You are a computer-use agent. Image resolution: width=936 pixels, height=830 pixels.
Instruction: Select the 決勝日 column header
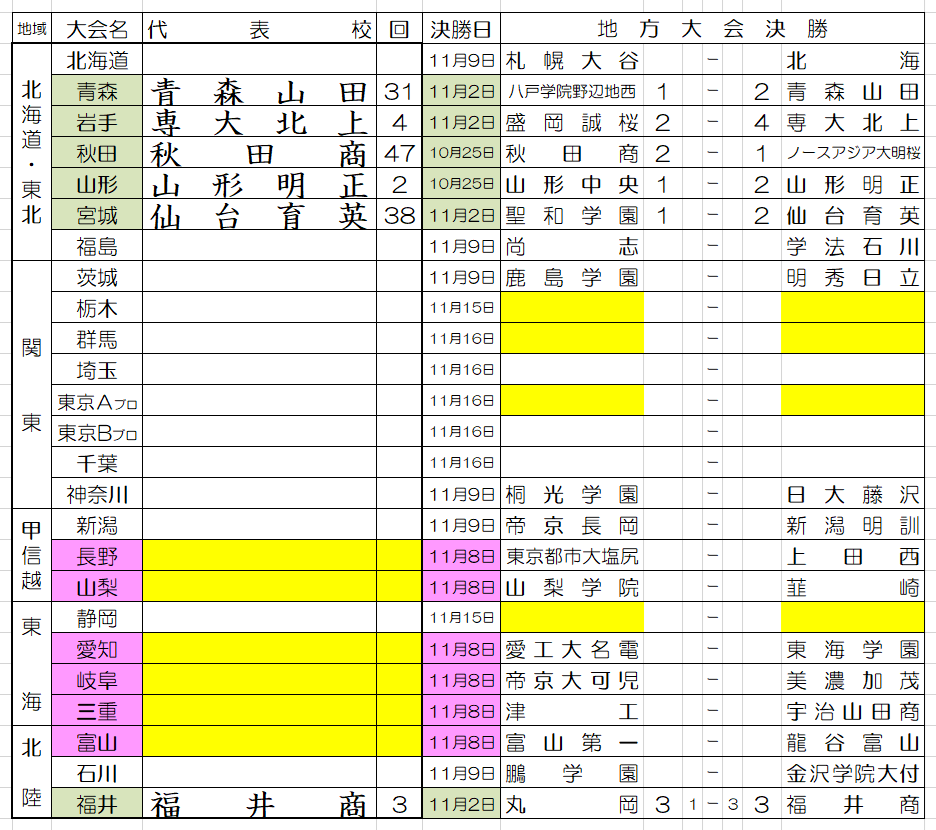[x=461, y=29]
